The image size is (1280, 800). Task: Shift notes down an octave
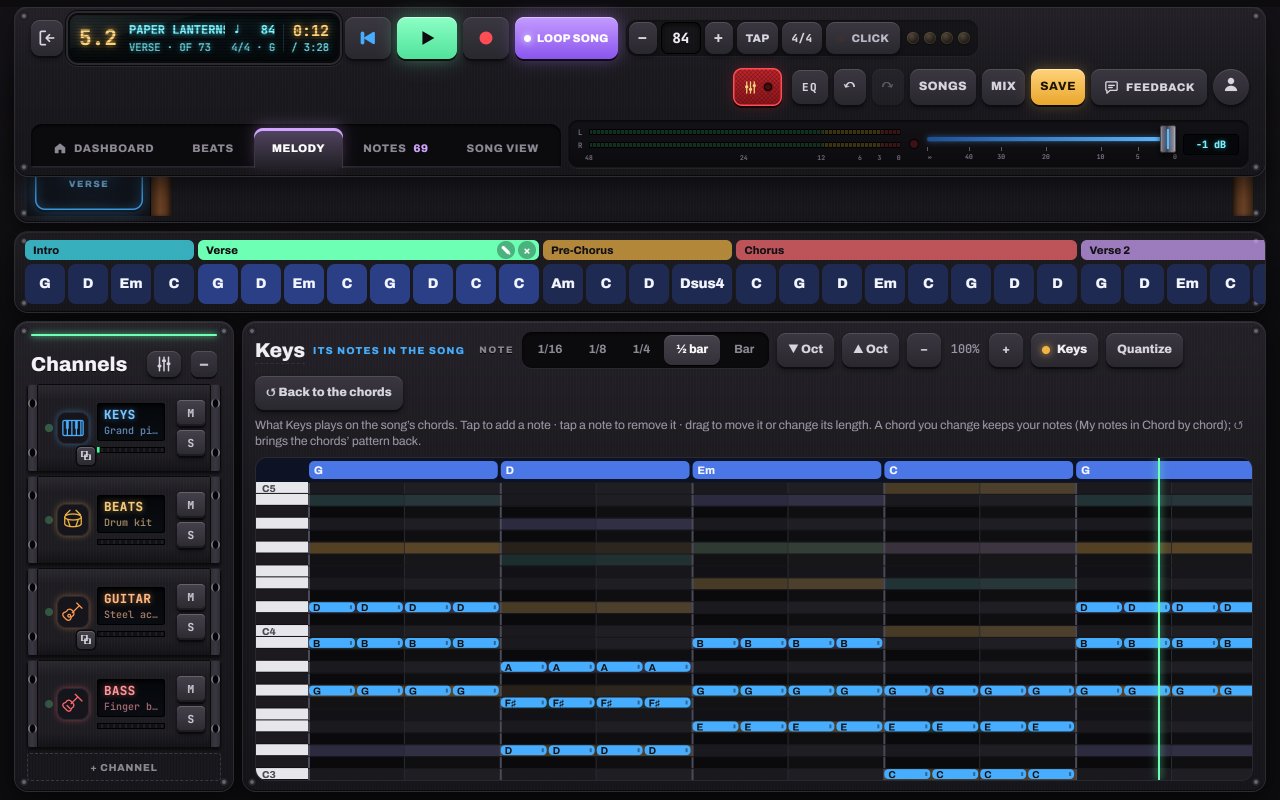click(805, 350)
